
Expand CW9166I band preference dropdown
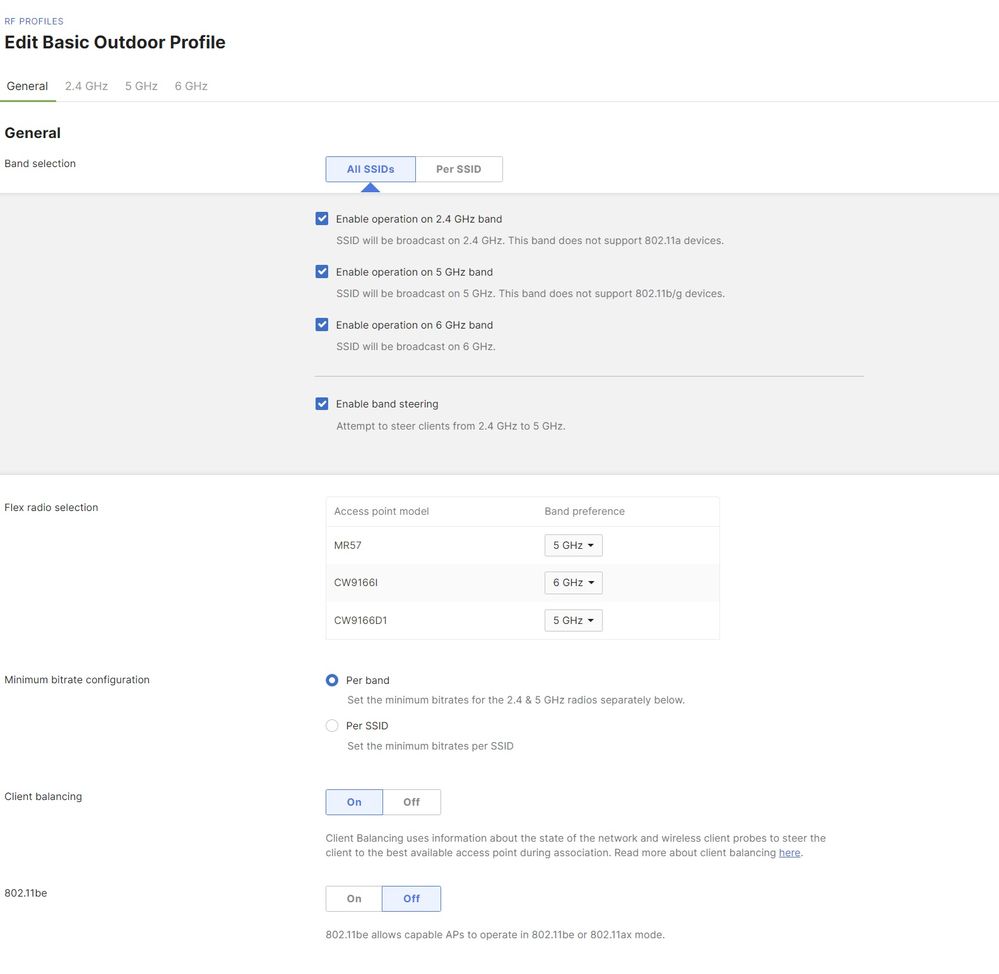pos(573,583)
